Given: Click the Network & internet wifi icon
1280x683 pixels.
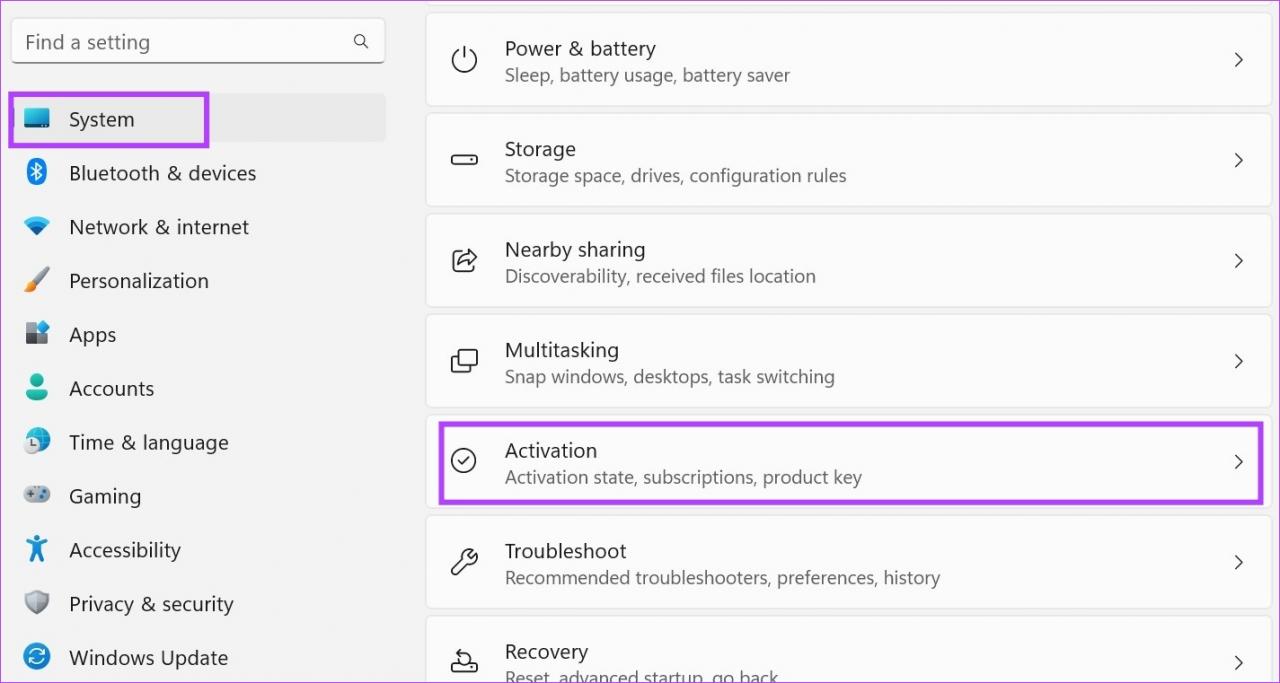Looking at the screenshot, I should point(37,227).
